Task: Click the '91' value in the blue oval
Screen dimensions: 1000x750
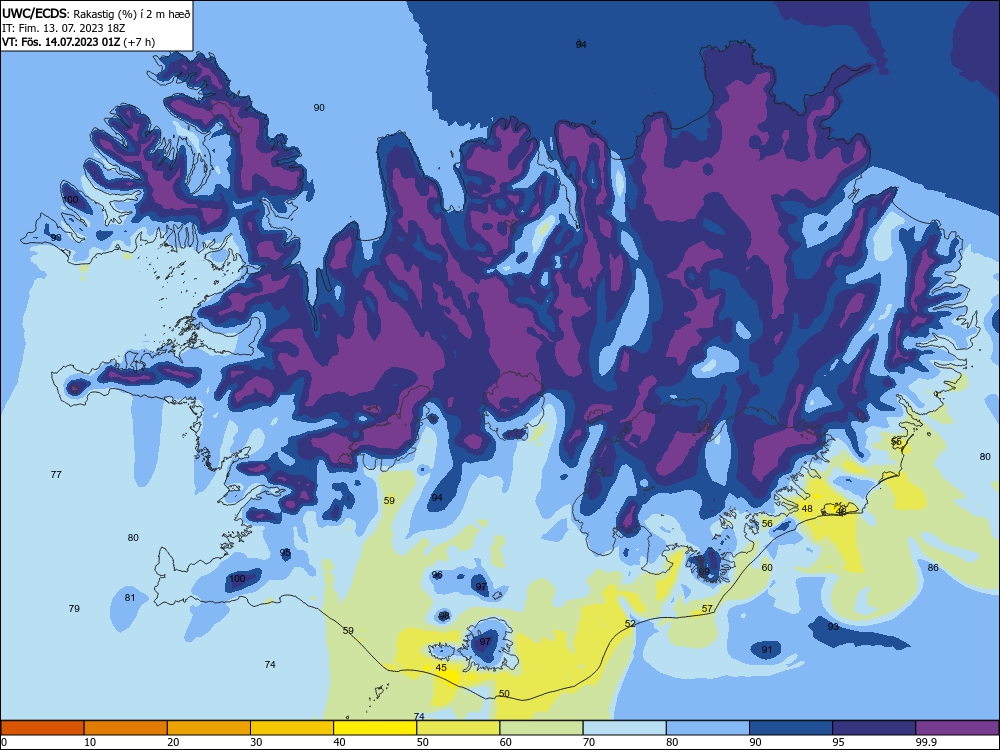Action: click(x=767, y=650)
